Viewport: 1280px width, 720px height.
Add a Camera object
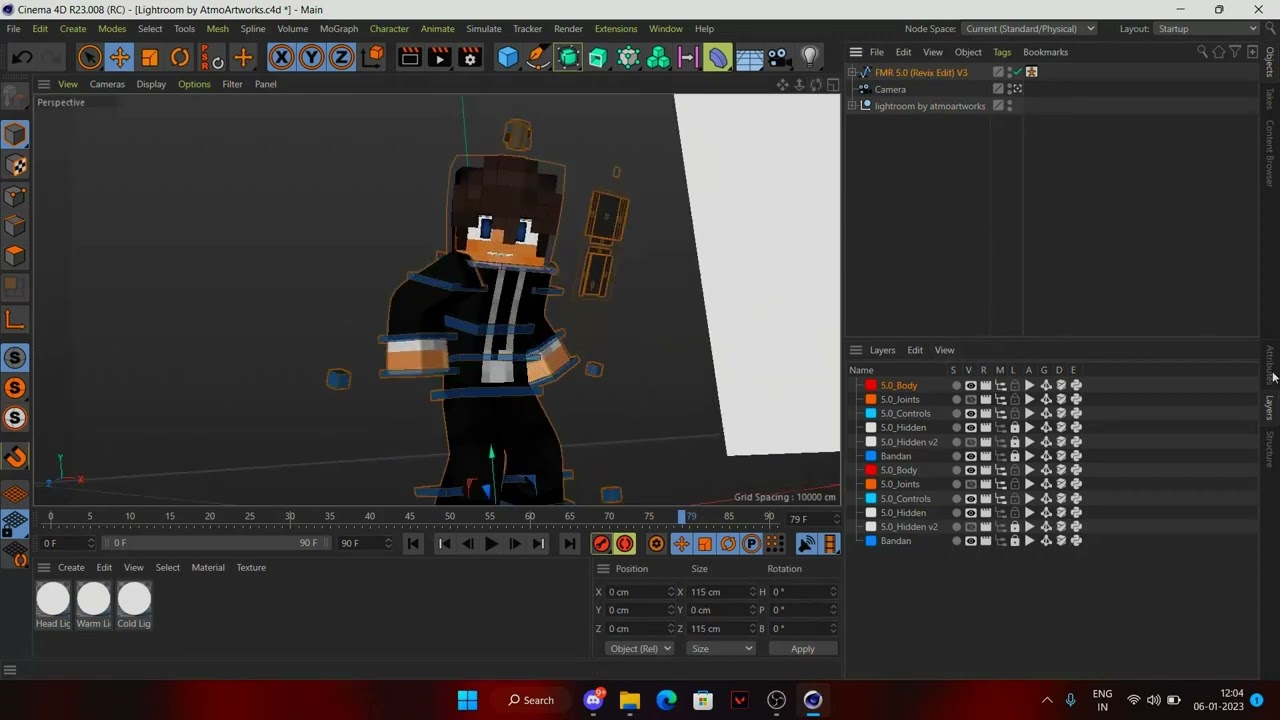click(x=779, y=58)
